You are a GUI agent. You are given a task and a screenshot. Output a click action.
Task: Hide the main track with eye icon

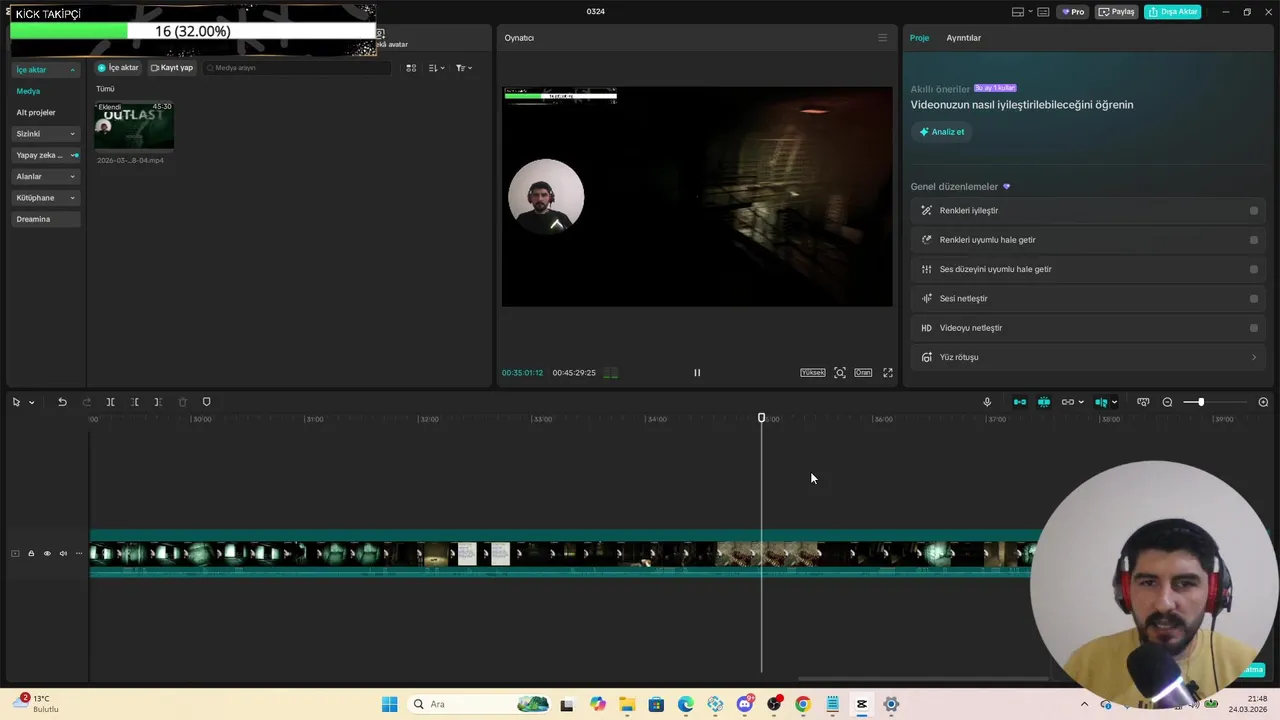pos(47,553)
